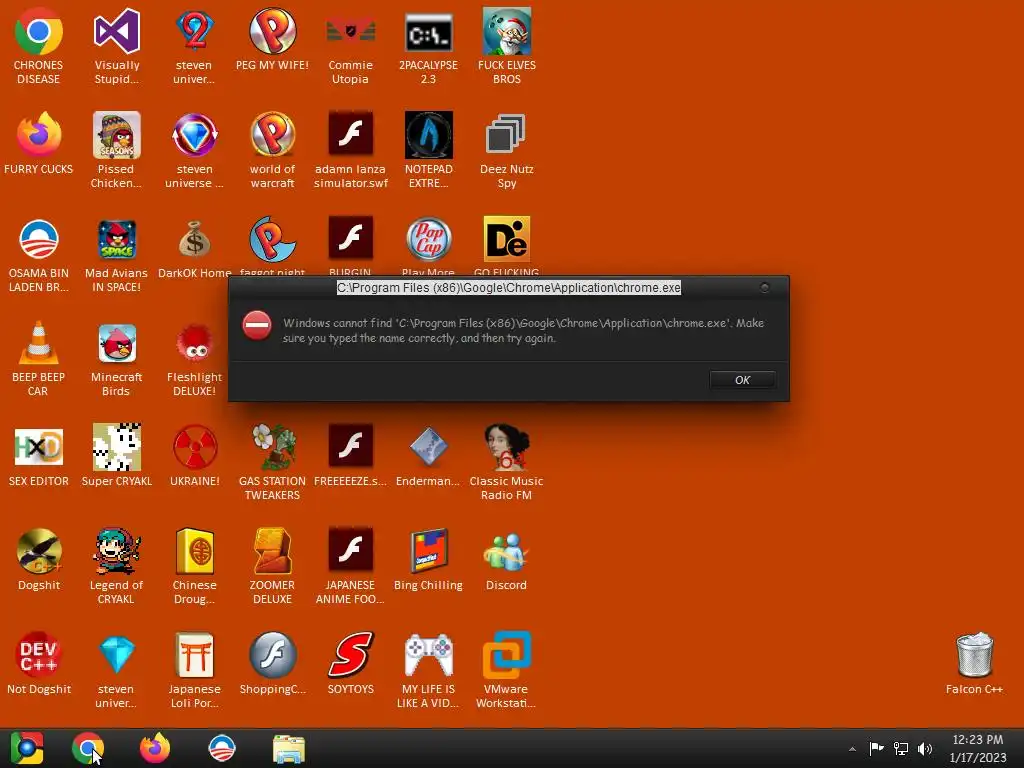Launch the BEEP BEEP CAR traffic cone icon
This screenshot has width=1024, height=768.
pos(39,358)
